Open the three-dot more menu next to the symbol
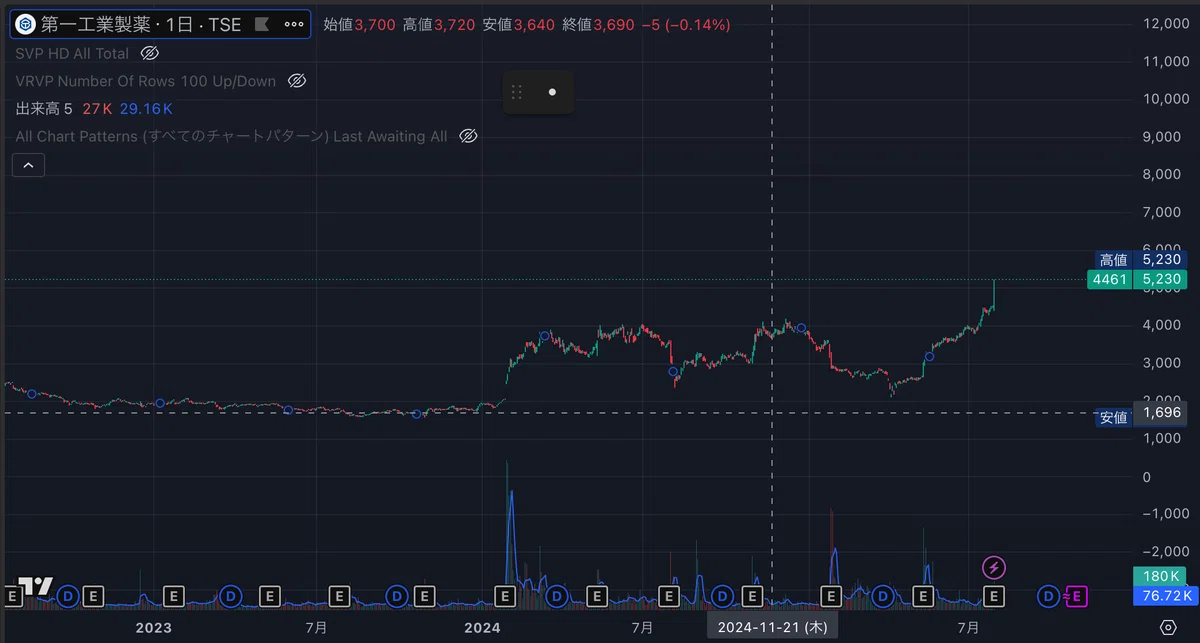This screenshot has height=643, width=1200. coord(293,24)
